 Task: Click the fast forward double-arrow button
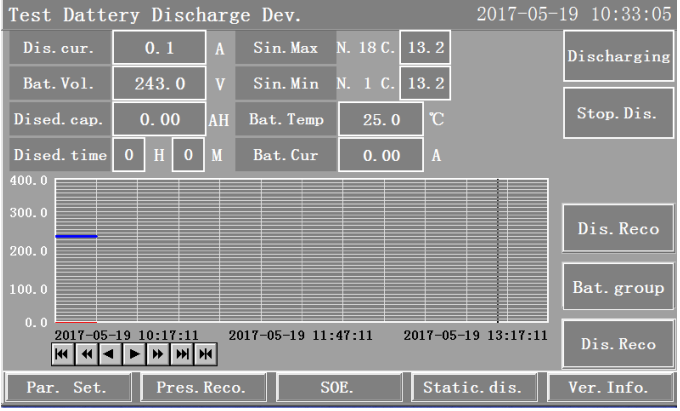click(x=158, y=353)
